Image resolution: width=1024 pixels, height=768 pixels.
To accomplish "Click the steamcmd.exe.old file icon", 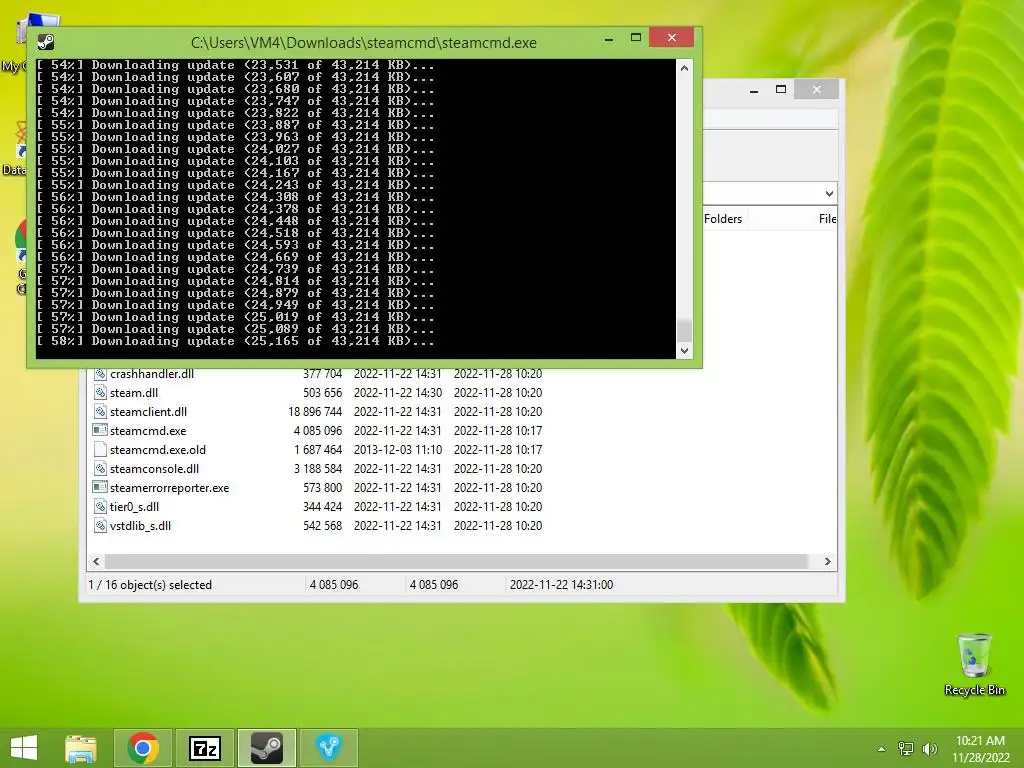I will coord(100,450).
